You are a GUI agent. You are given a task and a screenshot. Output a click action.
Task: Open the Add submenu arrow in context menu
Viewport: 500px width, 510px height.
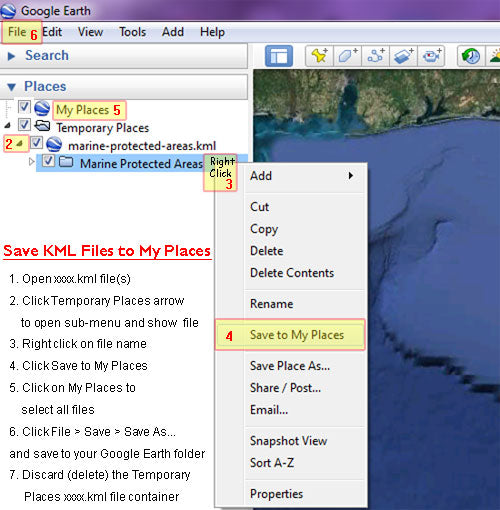[350, 176]
